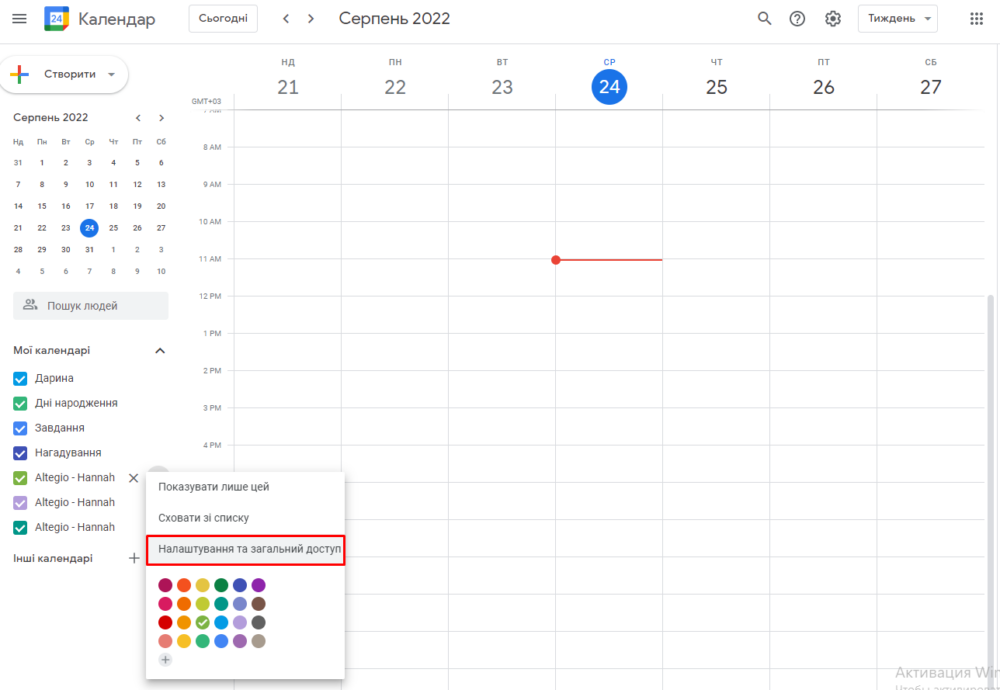Pick the bright red color swatch
The width and height of the screenshot is (1000, 690).
click(x=165, y=622)
